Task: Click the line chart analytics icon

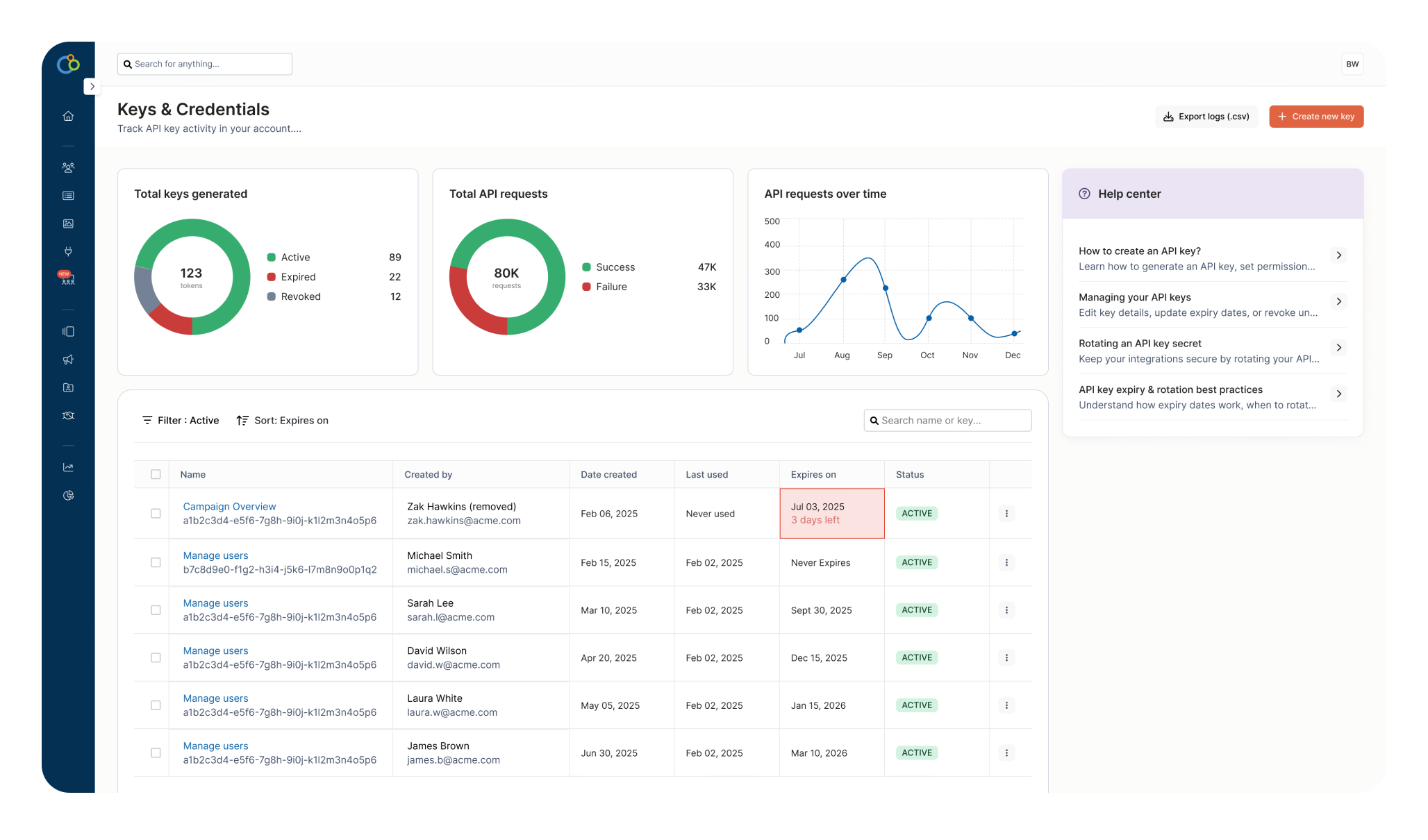Action: (x=68, y=467)
